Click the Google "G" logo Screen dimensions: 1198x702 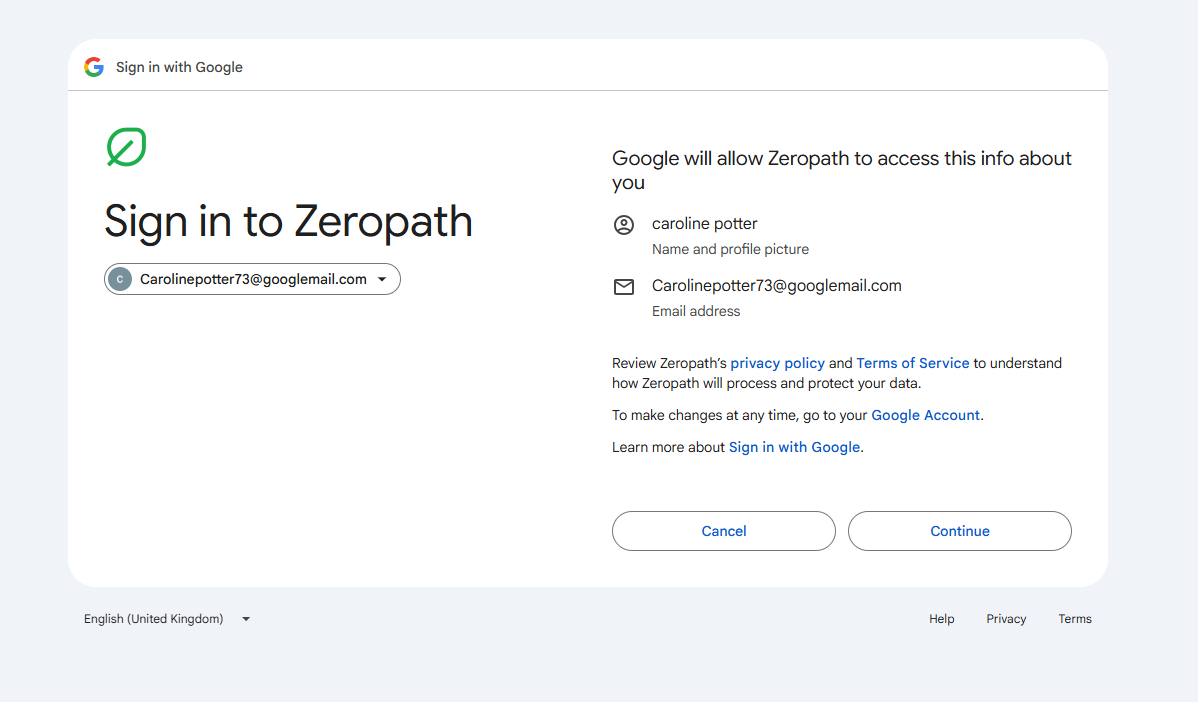[x=94, y=67]
